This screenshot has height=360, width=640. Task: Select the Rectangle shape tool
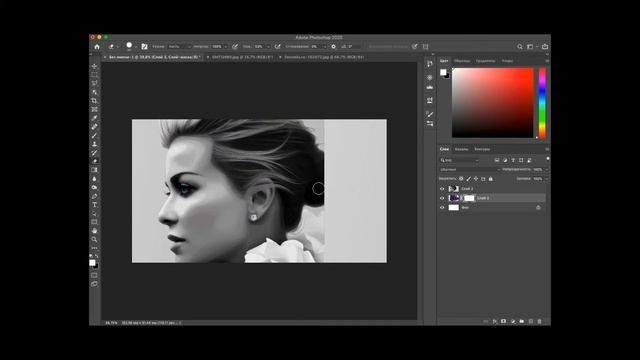[94, 222]
